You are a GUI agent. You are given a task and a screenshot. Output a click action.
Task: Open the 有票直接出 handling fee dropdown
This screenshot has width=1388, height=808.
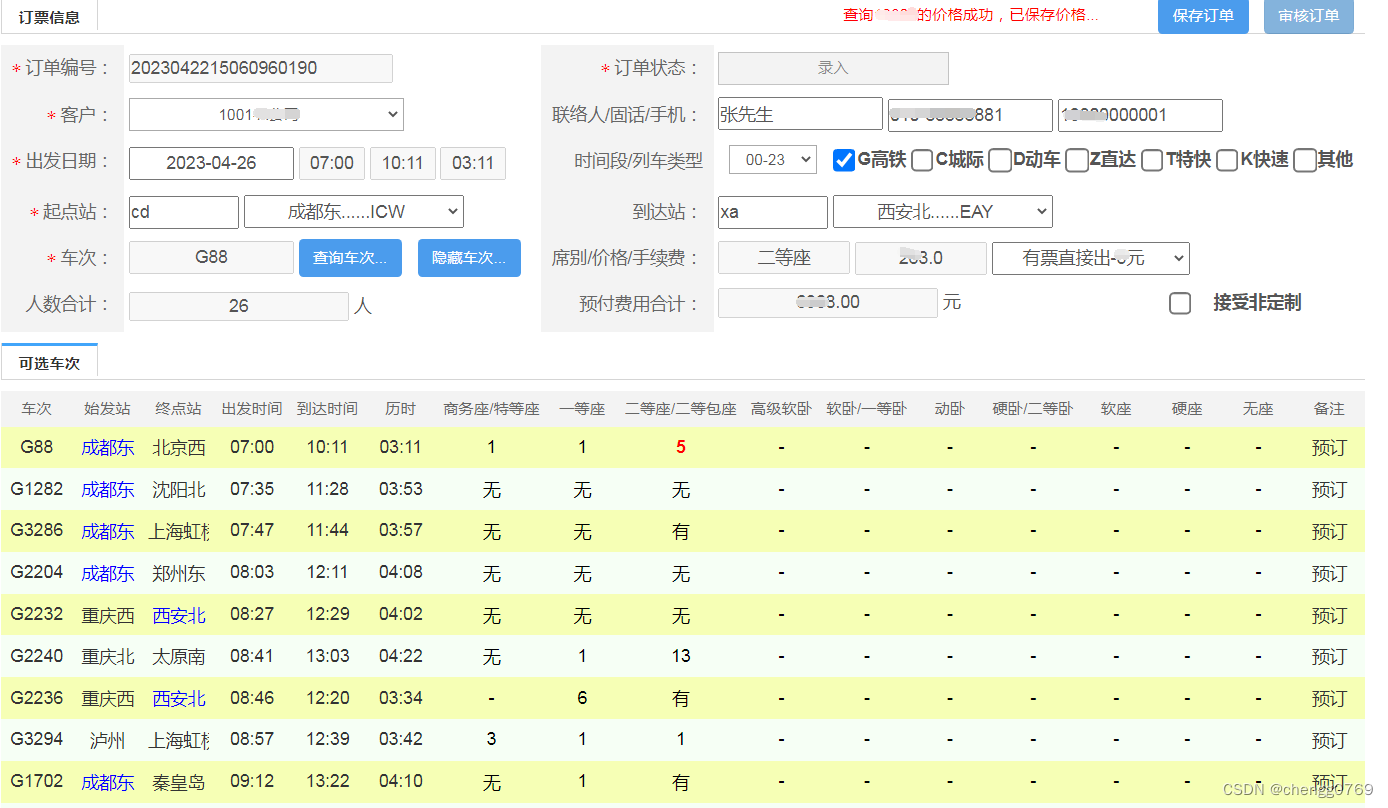point(1090,258)
